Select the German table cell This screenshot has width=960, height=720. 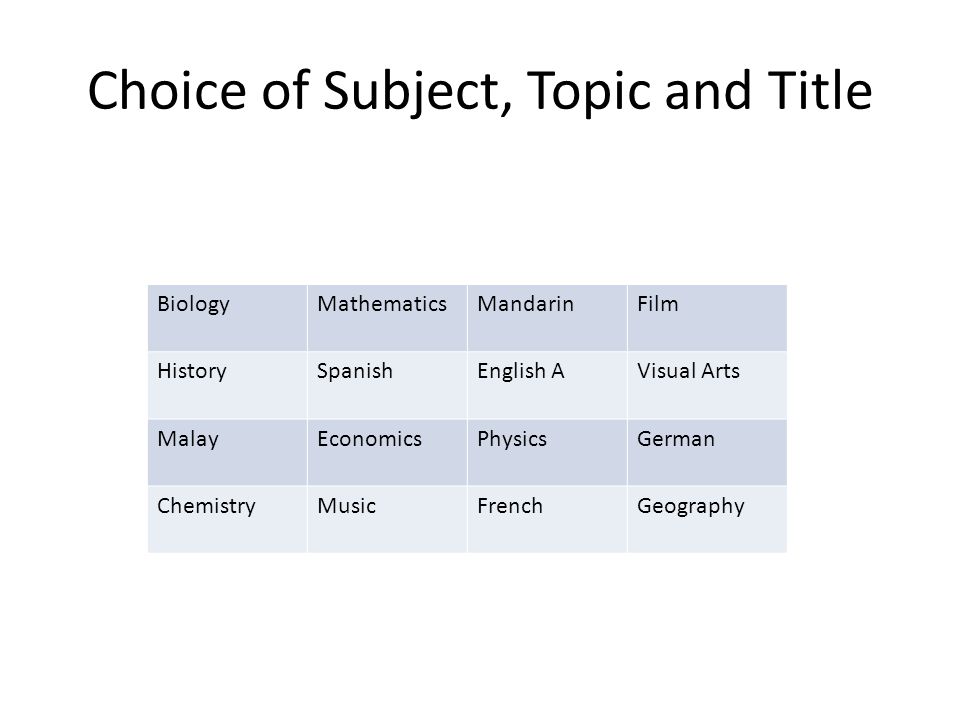pyautogui.click(x=707, y=452)
